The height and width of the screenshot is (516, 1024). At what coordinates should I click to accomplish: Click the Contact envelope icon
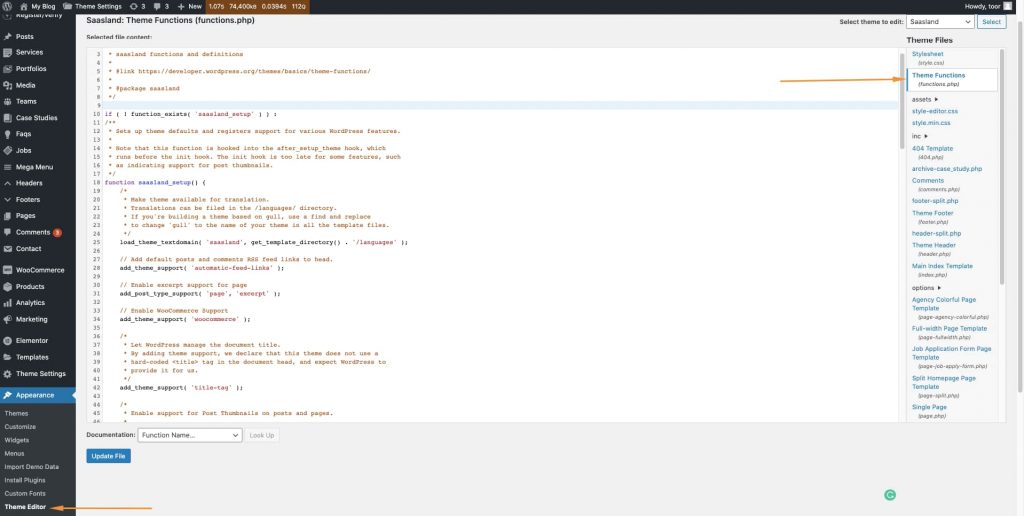[x=8, y=249]
